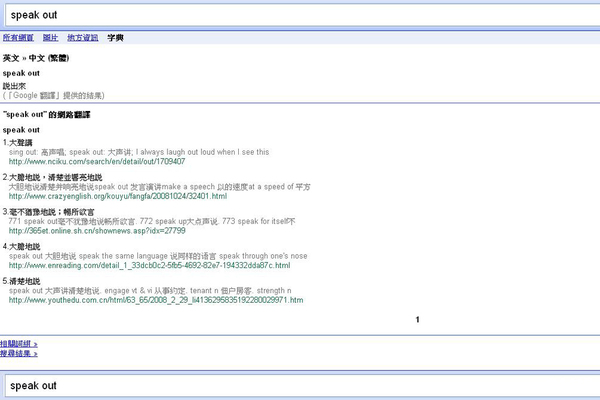The width and height of the screenshot is (600, 400).
Task: Open the crazyenglish.org kouyu link
Action: [x=118, y=196]
